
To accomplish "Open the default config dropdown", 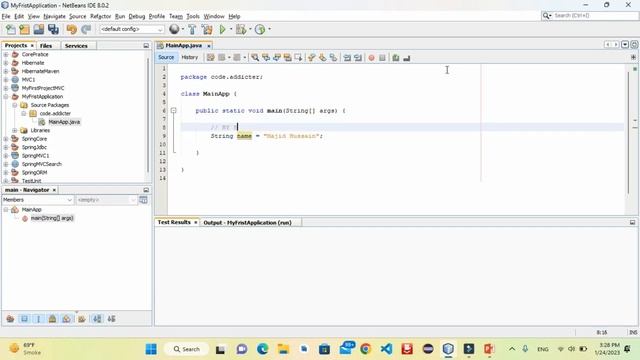I will pos(131,29).
